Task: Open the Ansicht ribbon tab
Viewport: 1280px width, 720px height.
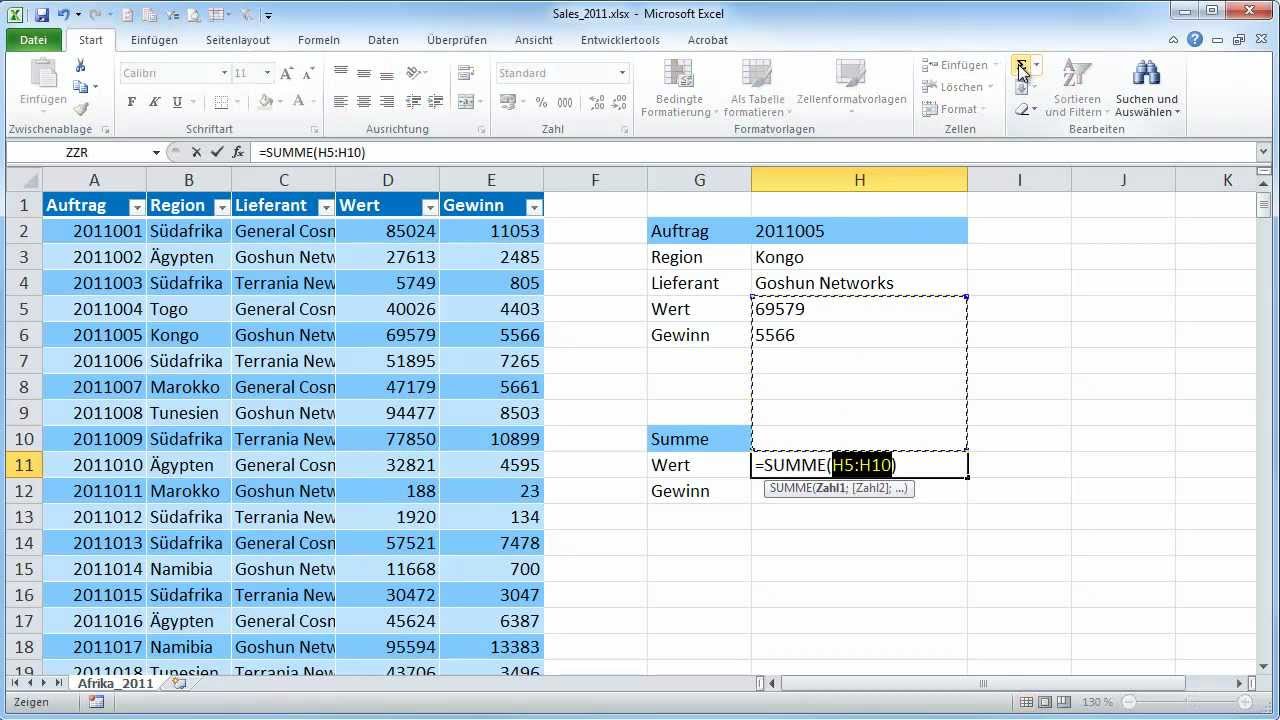Action: coord(534,40)
